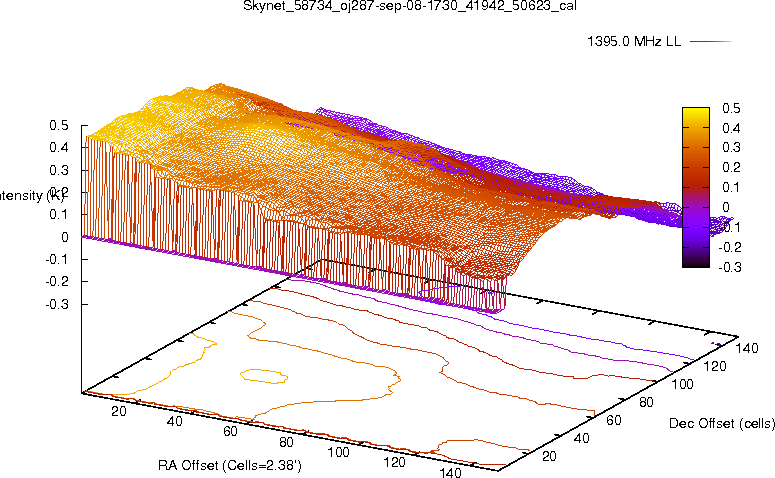Click Dec Offset axis tick label 60
Viewport: 775px width, 478px height.
(x=614, y=420)
